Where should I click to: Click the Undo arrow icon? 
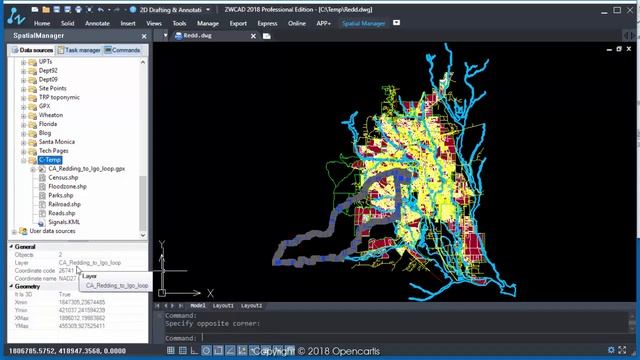click(100, 9)
